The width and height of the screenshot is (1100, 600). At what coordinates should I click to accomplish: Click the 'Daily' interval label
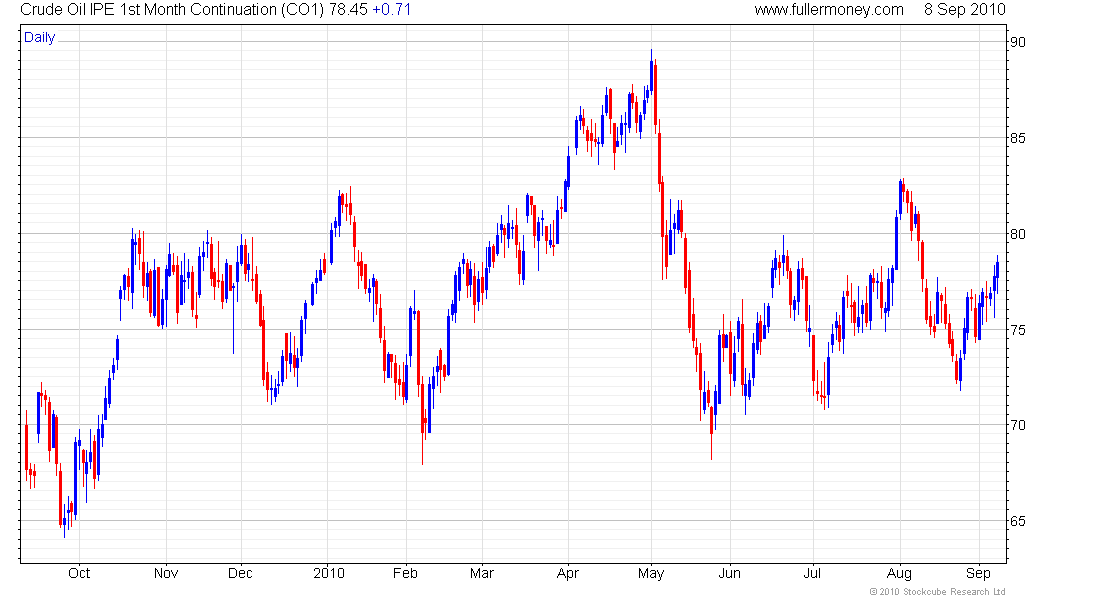(x=39, y=38)
